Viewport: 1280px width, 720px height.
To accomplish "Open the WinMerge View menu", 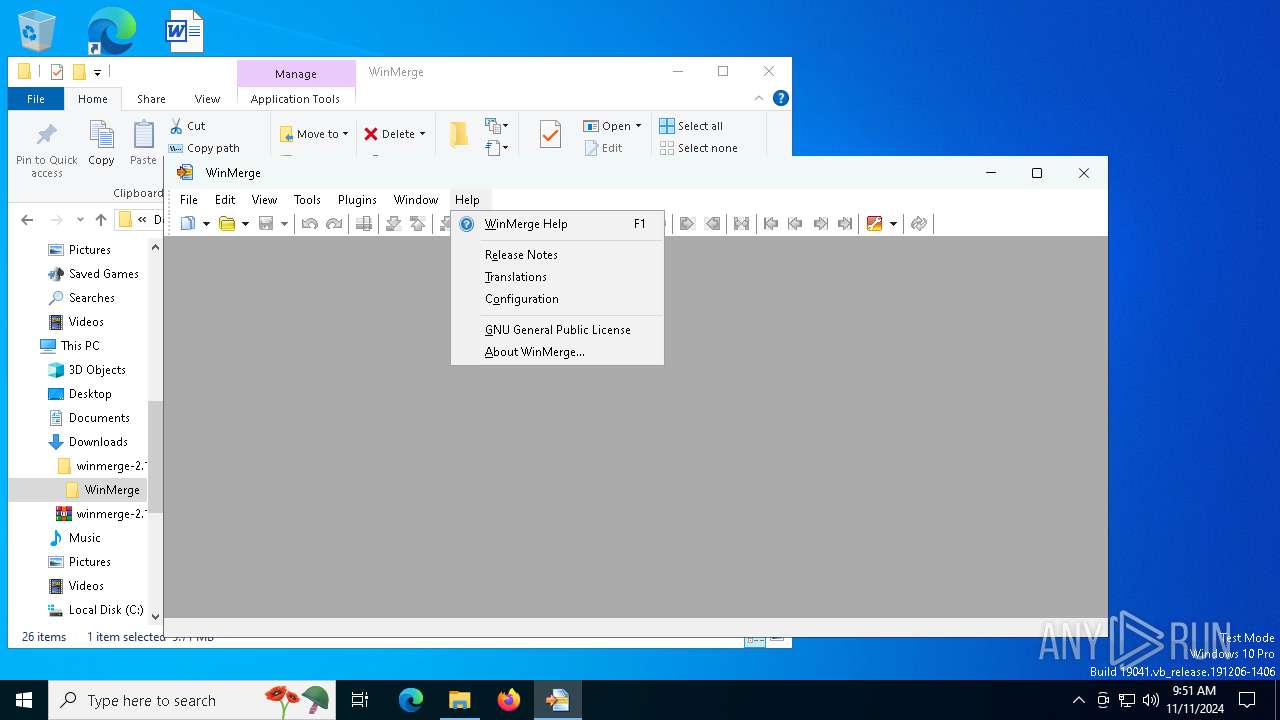I will coord(264,200).
